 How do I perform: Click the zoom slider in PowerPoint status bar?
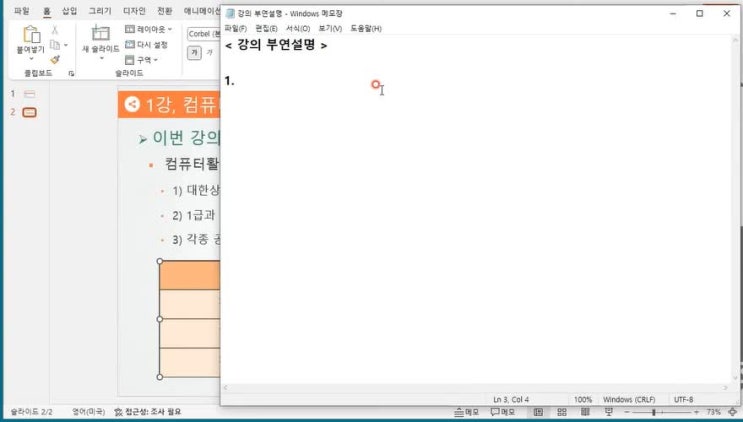point(654,412)
